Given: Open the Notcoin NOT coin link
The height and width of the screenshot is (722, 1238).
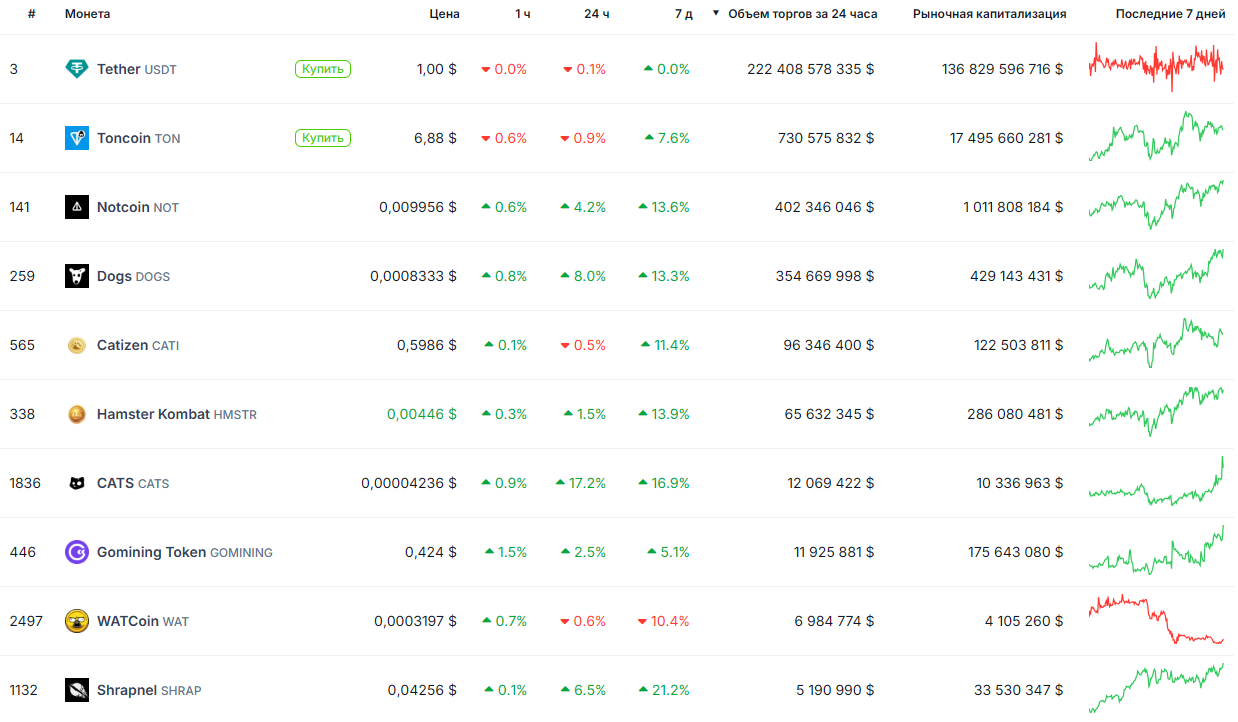Looking at the screenshot, I should click(x=138, y=207).
